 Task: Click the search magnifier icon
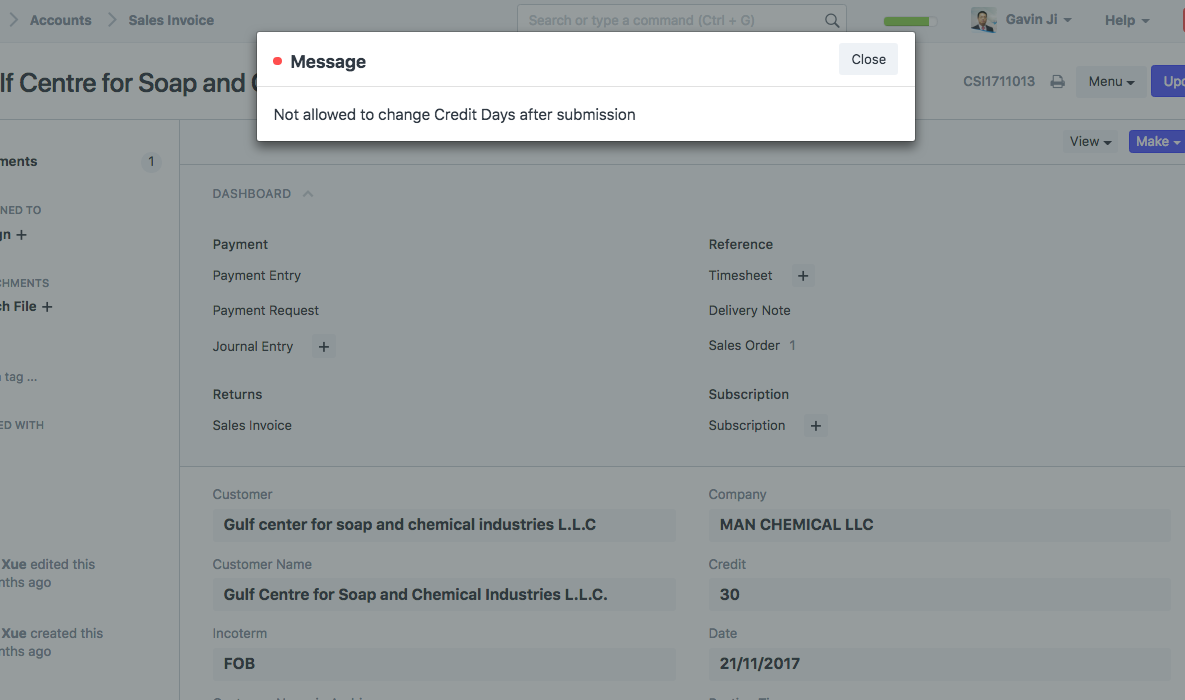(832, 20)
